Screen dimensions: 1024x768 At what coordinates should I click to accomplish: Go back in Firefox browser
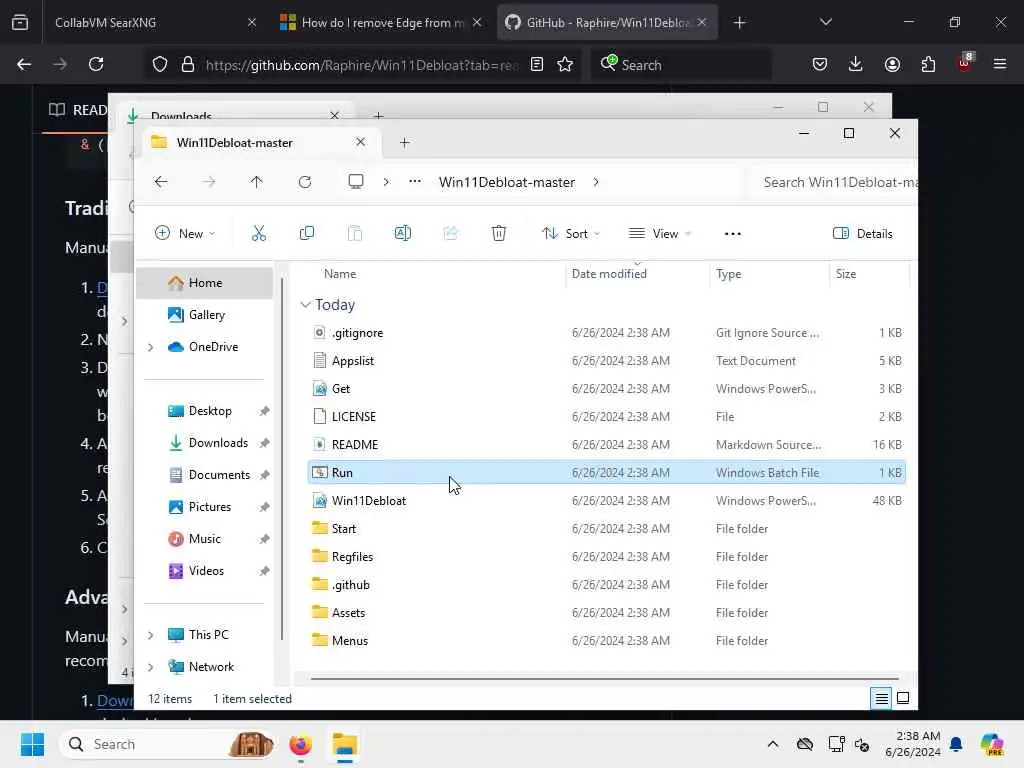coord(24,64)
